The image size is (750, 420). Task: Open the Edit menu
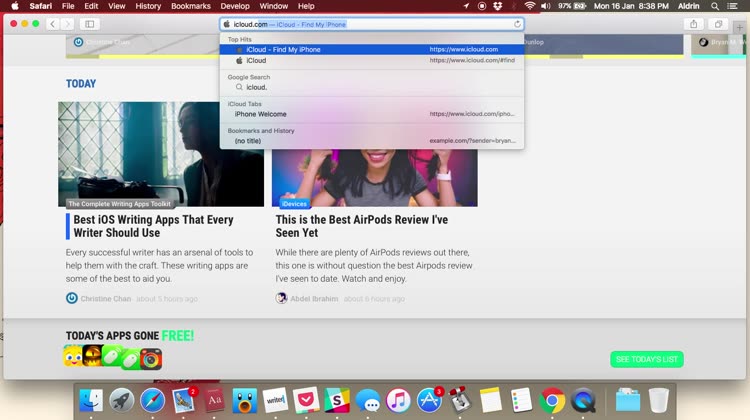tap(91, 6)
